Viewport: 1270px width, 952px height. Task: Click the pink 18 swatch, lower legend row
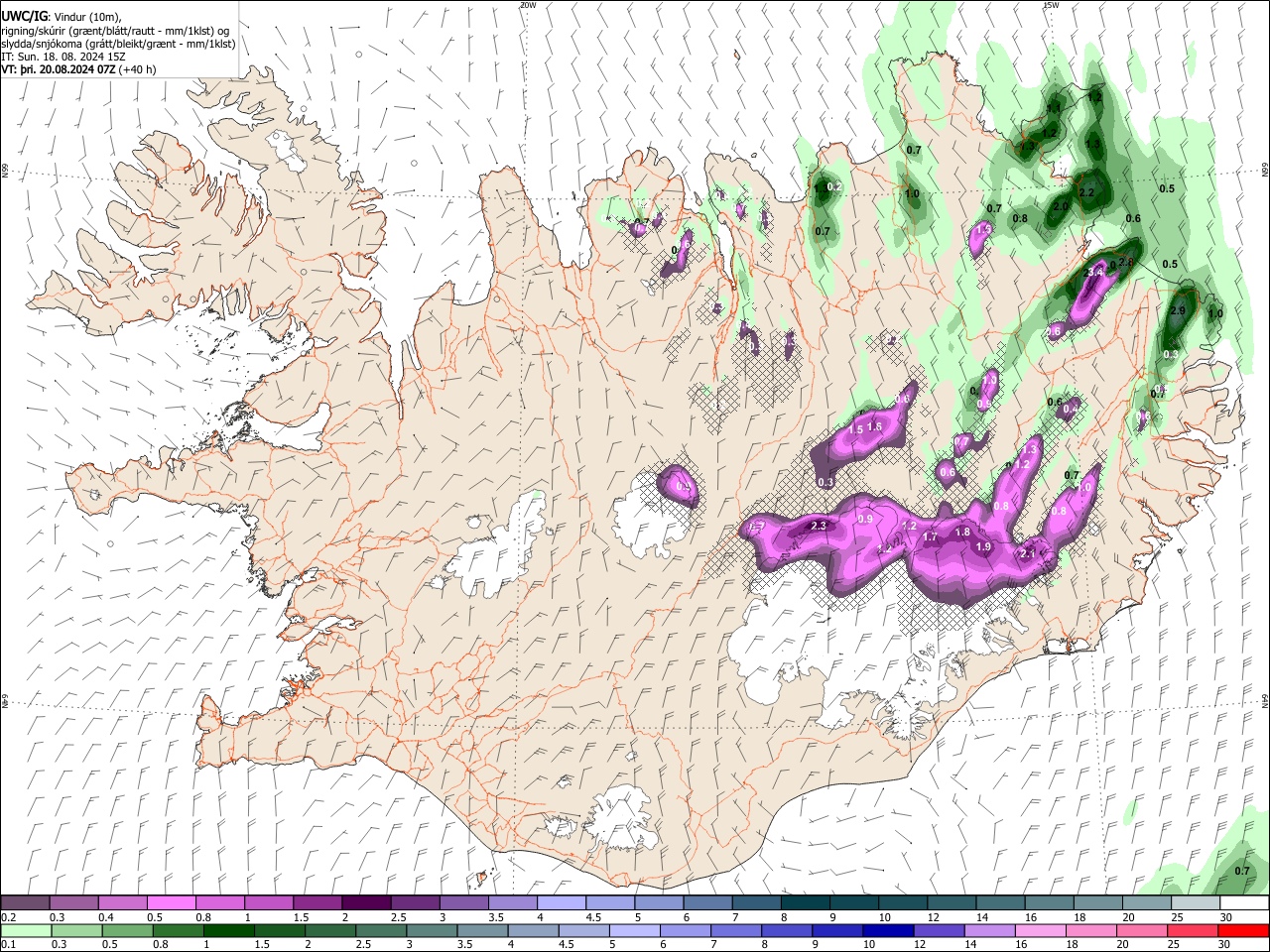point(1090,930)
